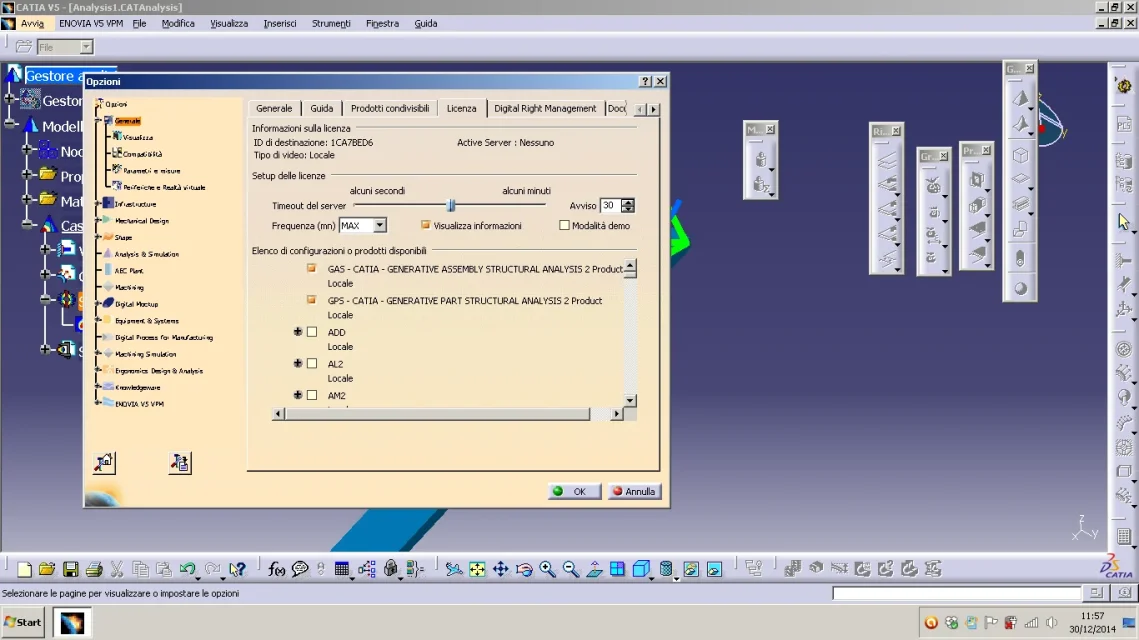
Task: Click the What's This help pointer icon
Action: point(237,570)
